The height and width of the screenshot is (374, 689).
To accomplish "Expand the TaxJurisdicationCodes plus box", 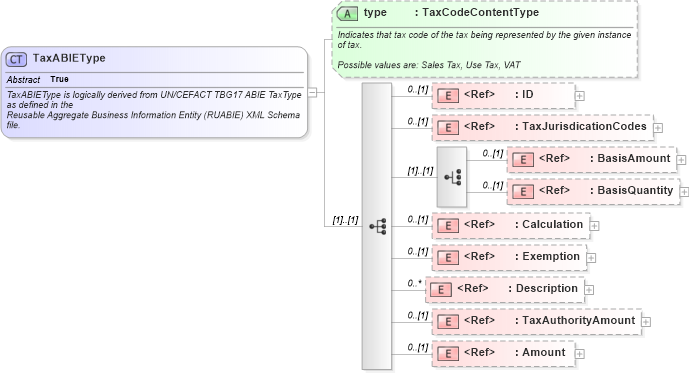I will (658, 128).
